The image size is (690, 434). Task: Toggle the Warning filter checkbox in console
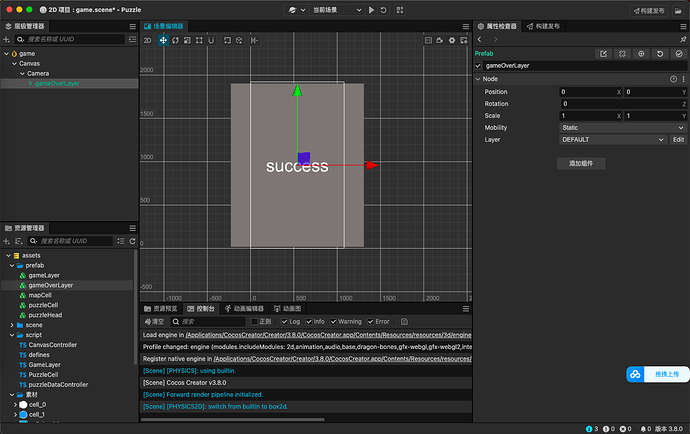click(x=334, y=321)
